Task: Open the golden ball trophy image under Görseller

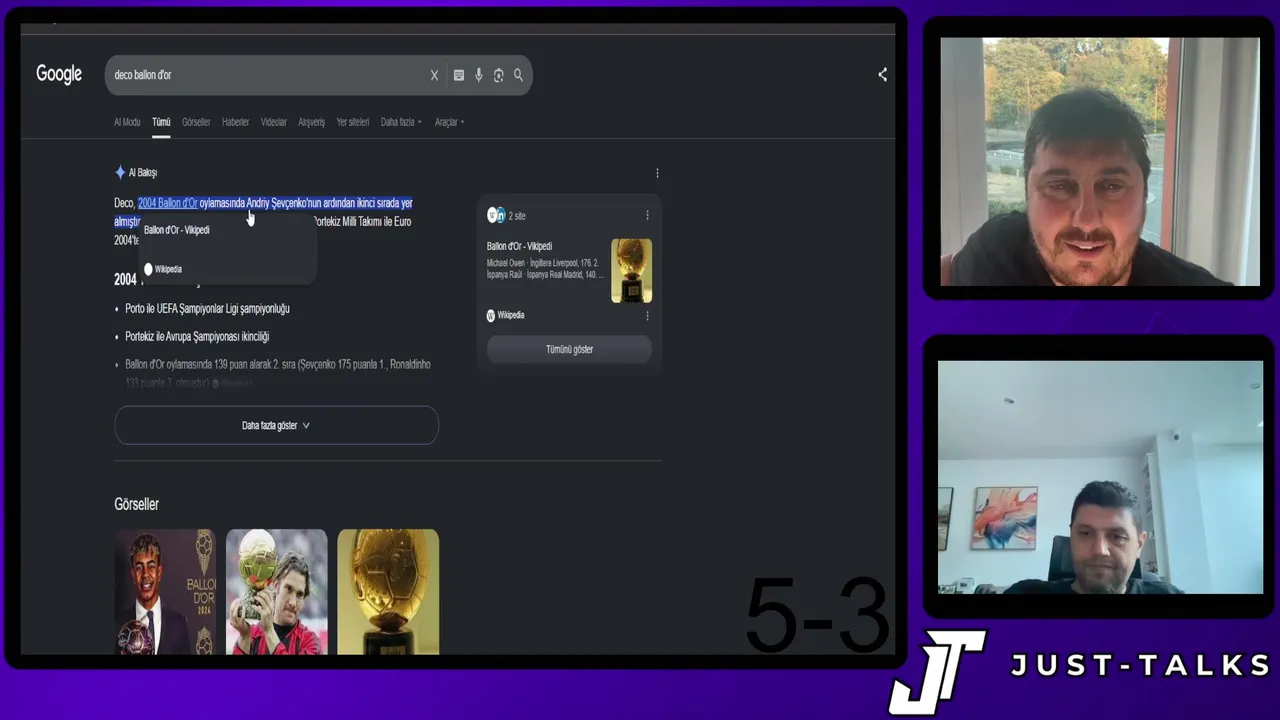Action: (x=388, y=592)
